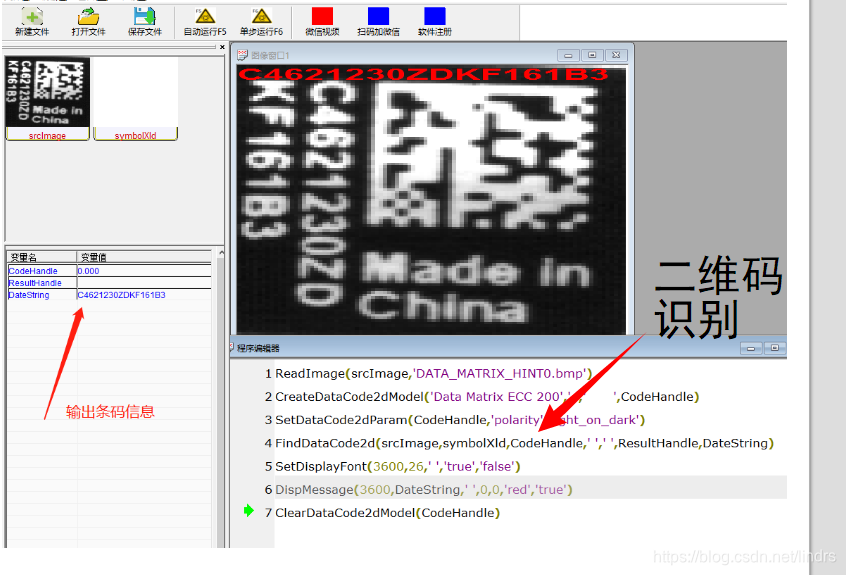Image resolution: width=846 pixels, height=575 pixels.
Task: Minimize the 程序编辑器 program editor
Action: pyautogui.click(x=751, y=348)
